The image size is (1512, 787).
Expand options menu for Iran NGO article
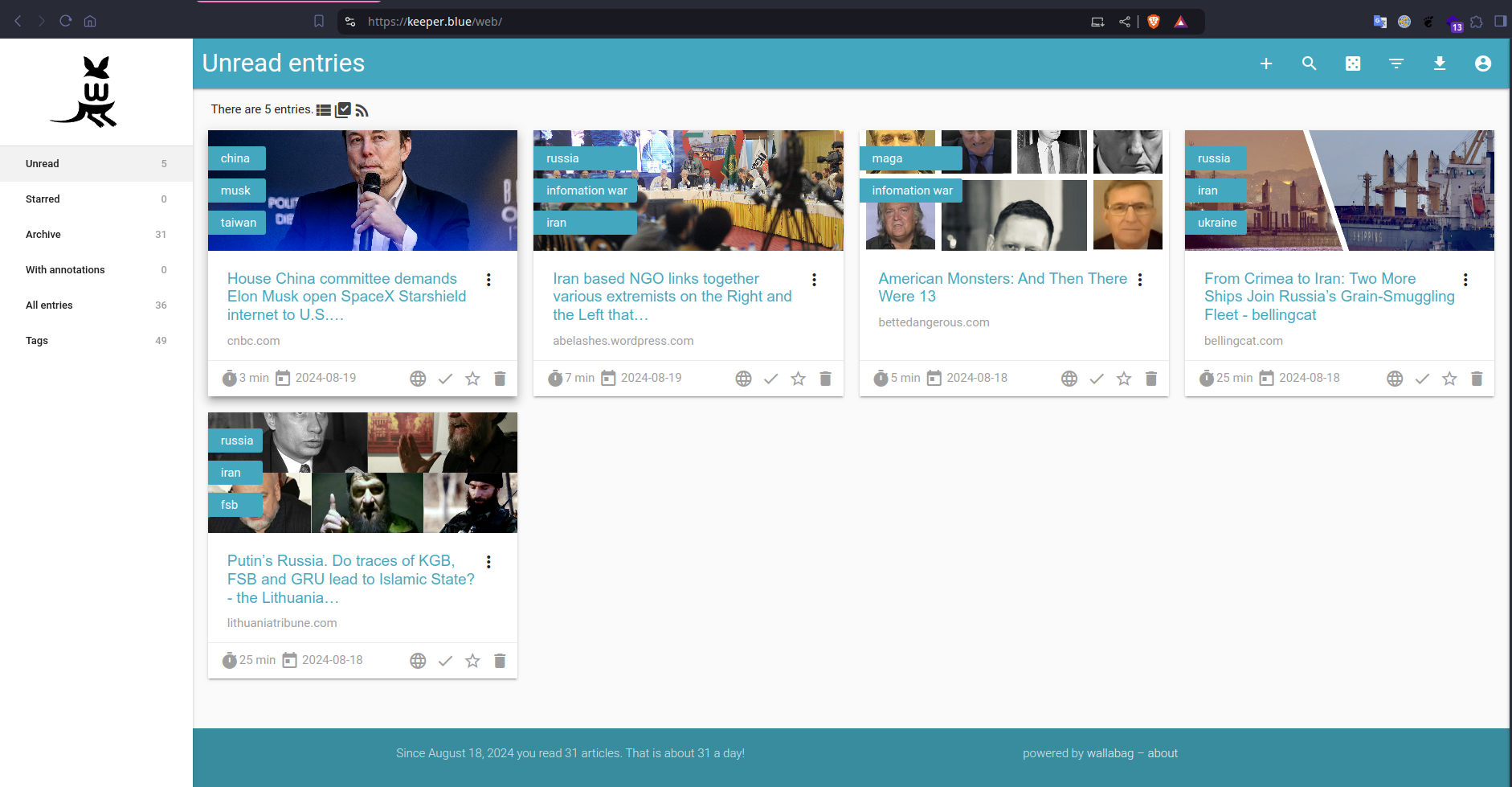tap(814, 280)
